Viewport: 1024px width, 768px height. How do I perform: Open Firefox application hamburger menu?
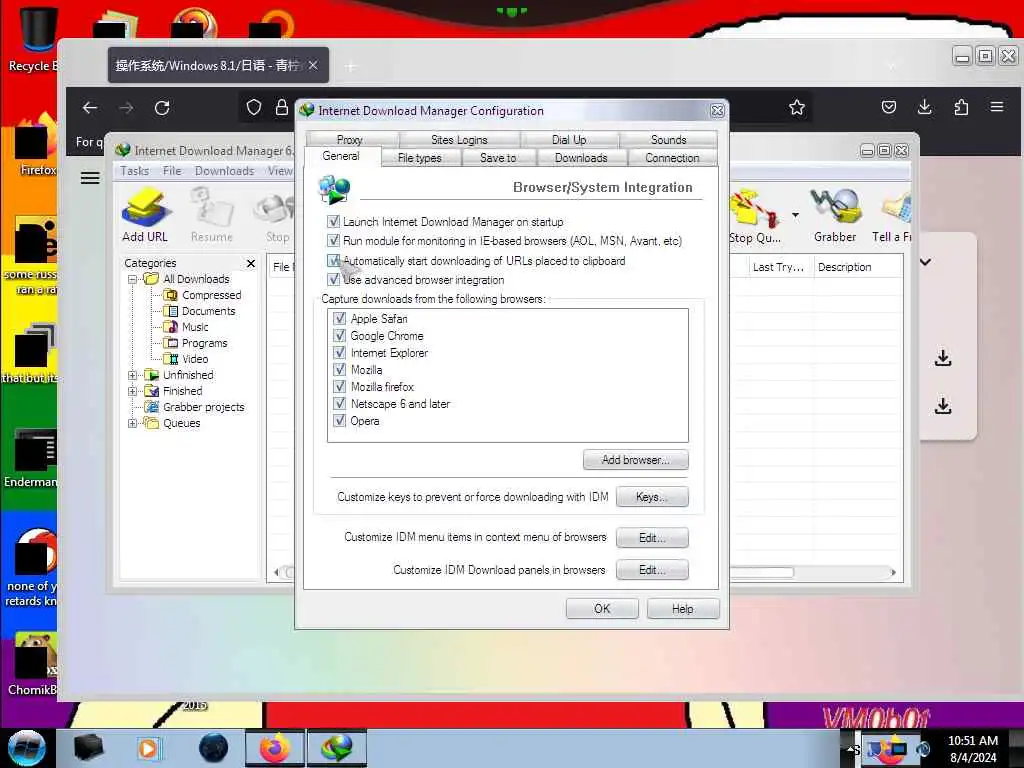pos(997,106)
